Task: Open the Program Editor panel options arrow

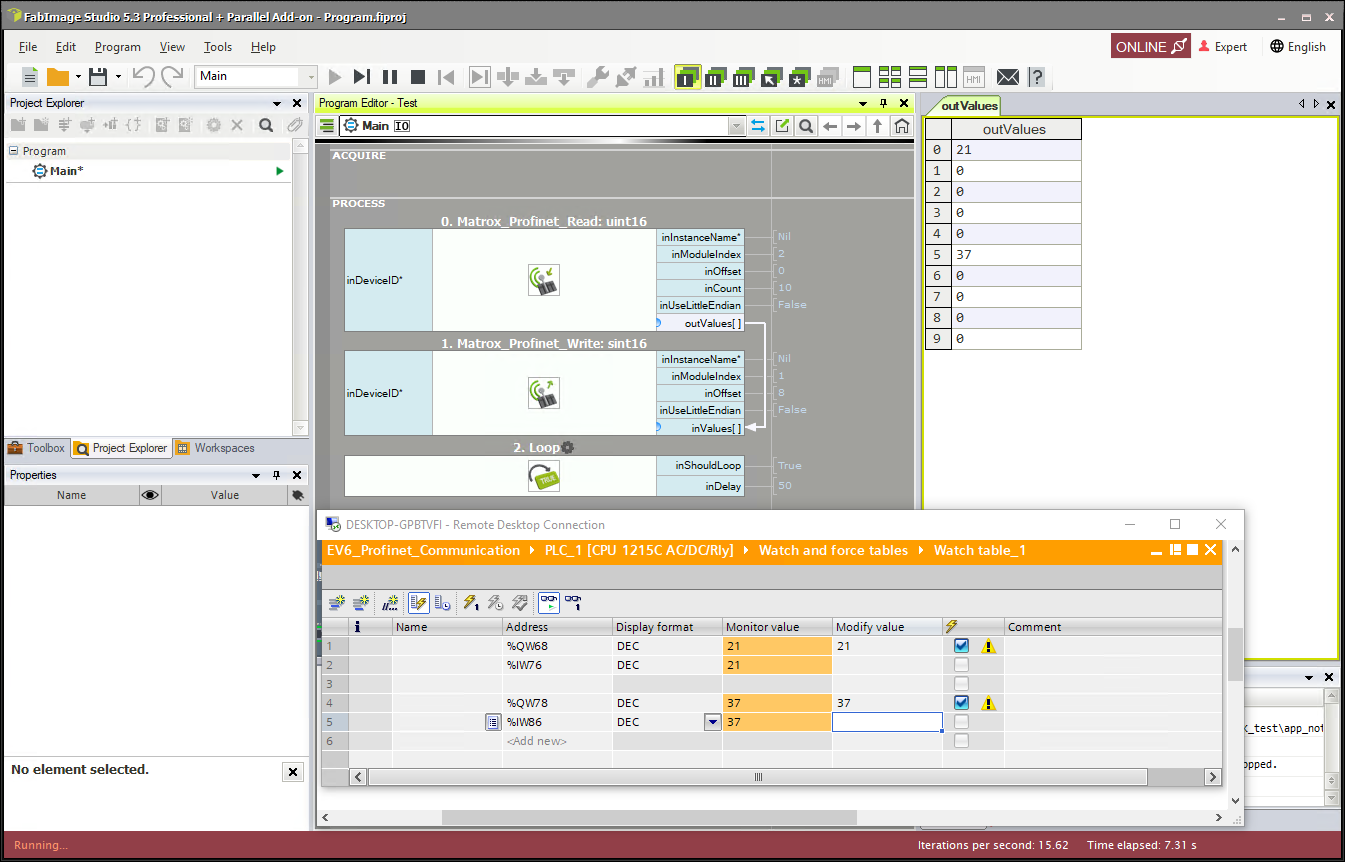Action: [863, 103]
